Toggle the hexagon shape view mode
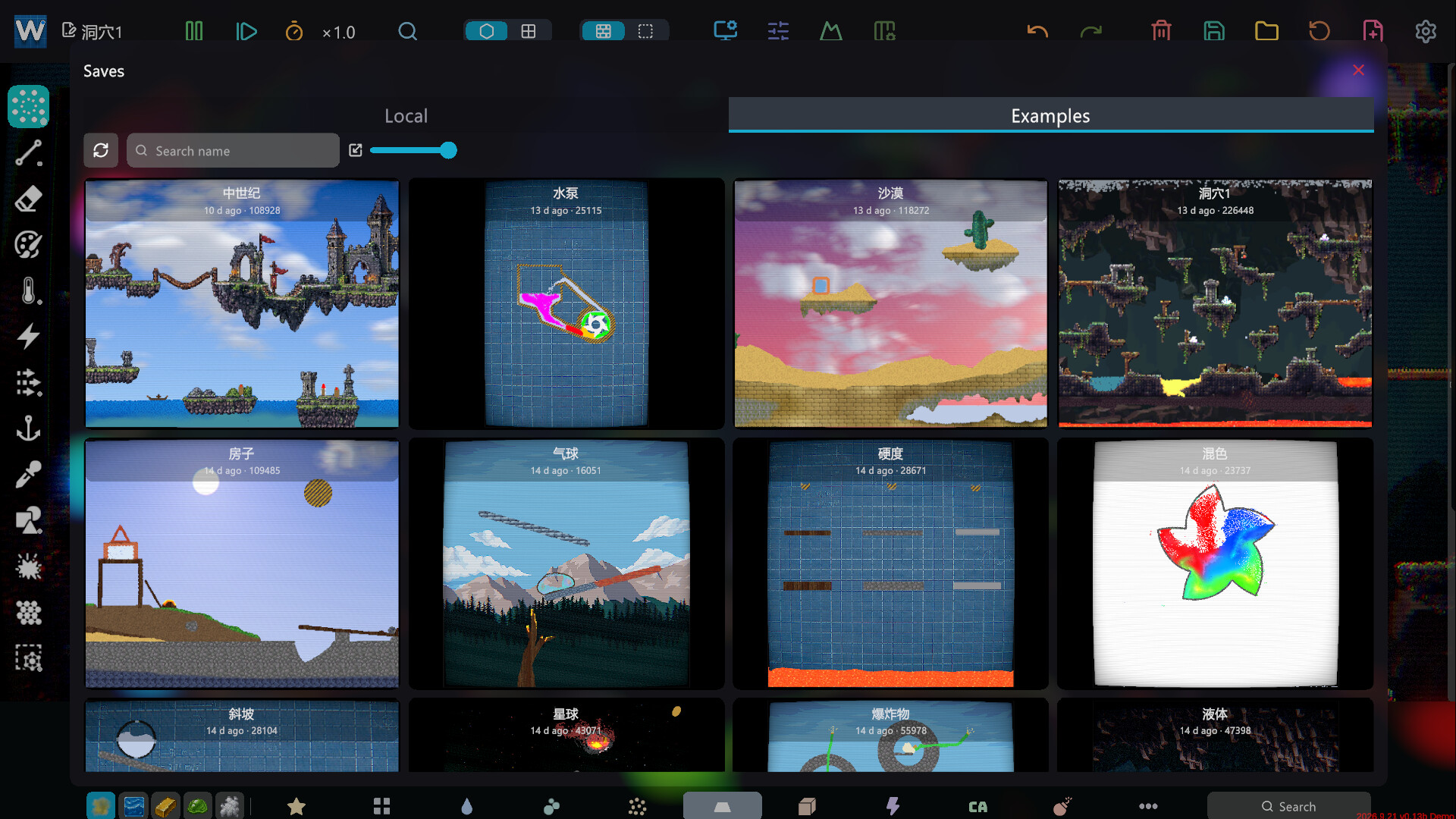 pos(486,31)
